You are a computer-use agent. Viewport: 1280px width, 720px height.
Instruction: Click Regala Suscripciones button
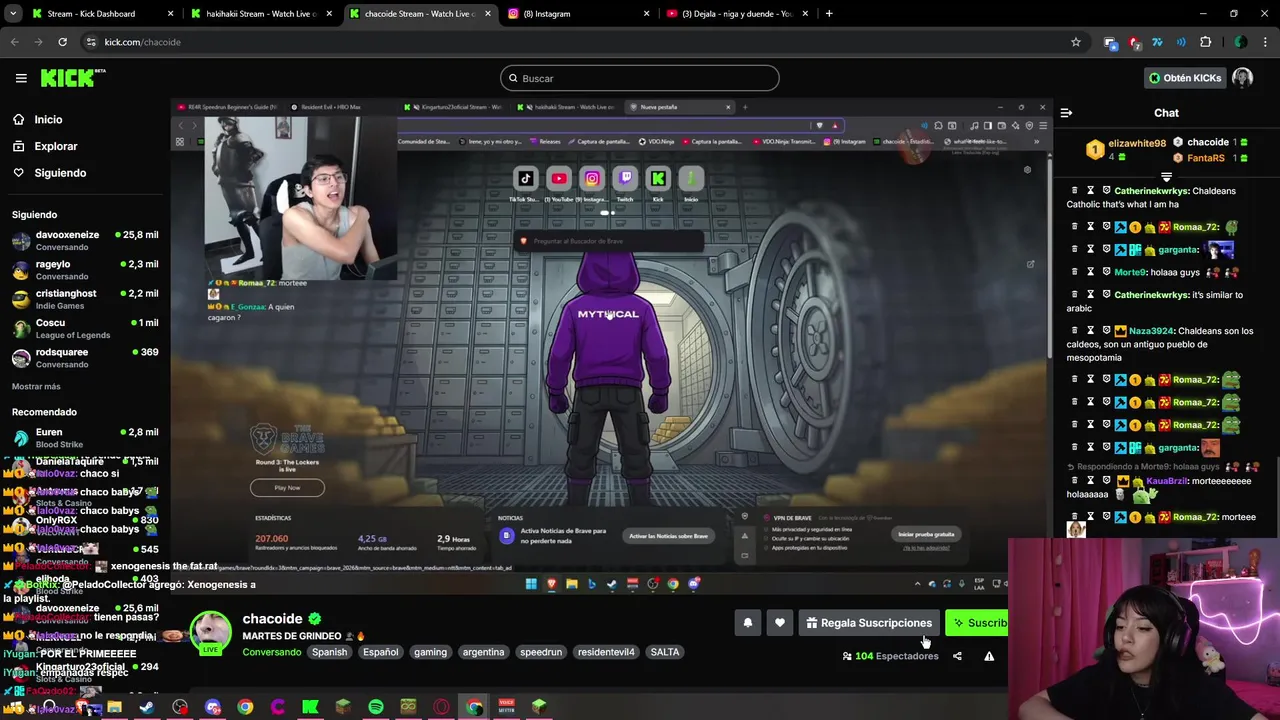tap(868, 623)
